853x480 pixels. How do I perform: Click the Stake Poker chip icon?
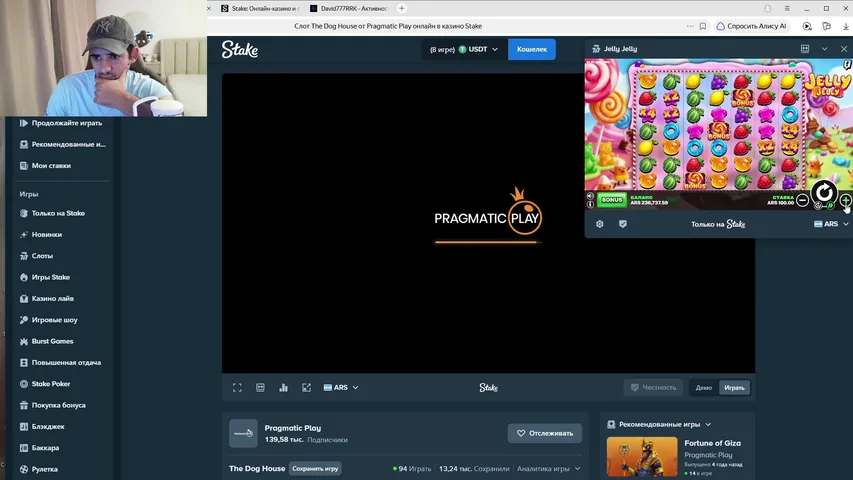(x=23, y=384)
